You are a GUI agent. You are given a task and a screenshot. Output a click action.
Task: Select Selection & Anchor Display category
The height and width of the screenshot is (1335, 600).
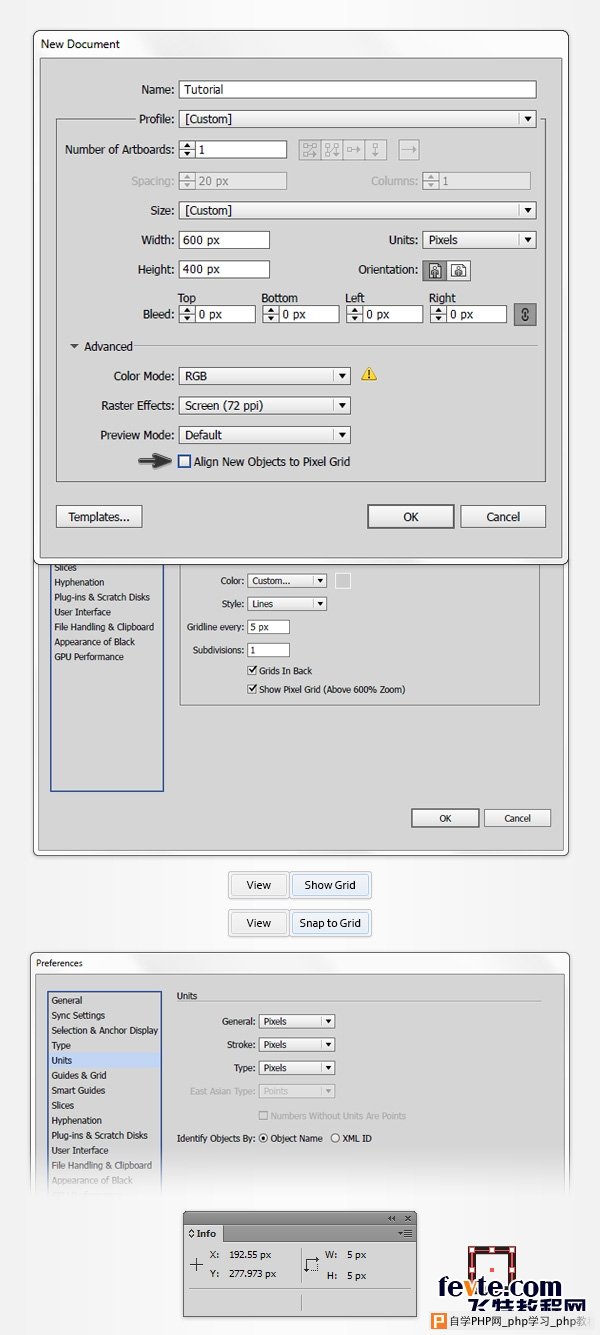pyautogui.click(x=105, y=1030)
